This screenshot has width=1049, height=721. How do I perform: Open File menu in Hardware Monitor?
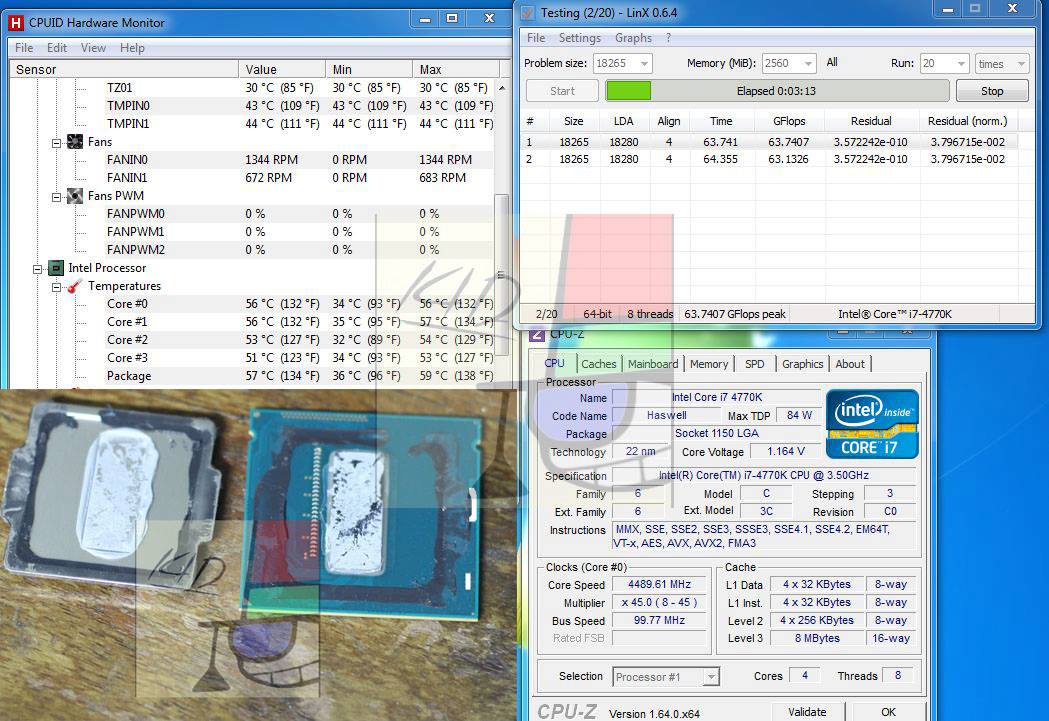(24, 47)
